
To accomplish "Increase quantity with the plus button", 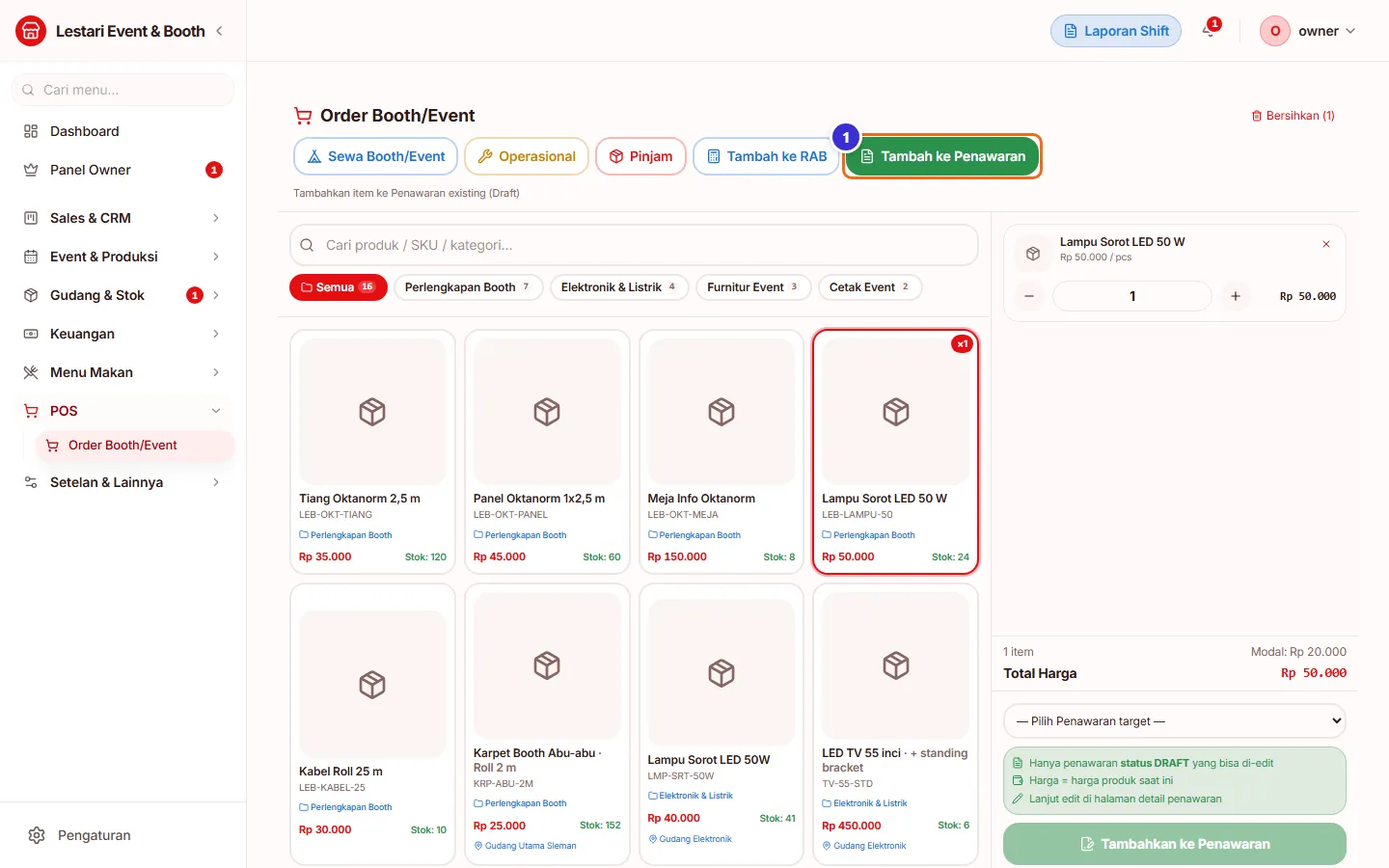I will pyautogui.click(x=1236, y=296).
